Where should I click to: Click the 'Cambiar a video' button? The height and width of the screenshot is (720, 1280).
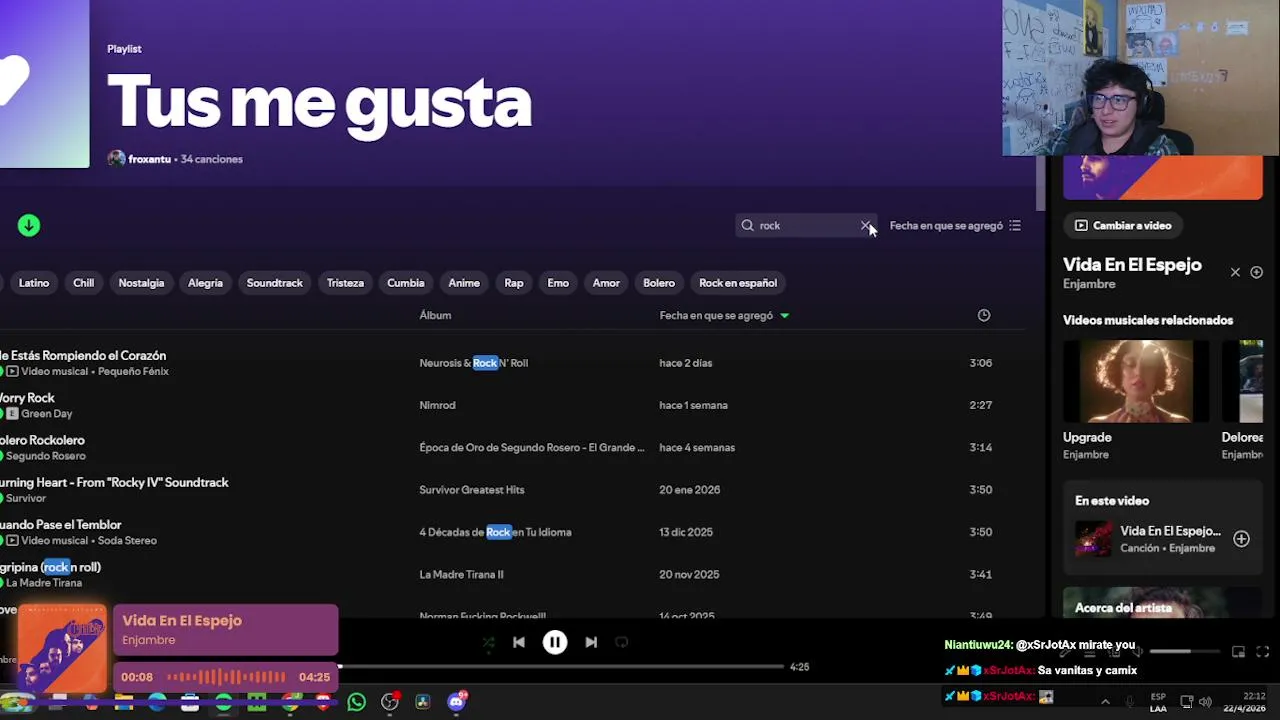point(1123,226)
